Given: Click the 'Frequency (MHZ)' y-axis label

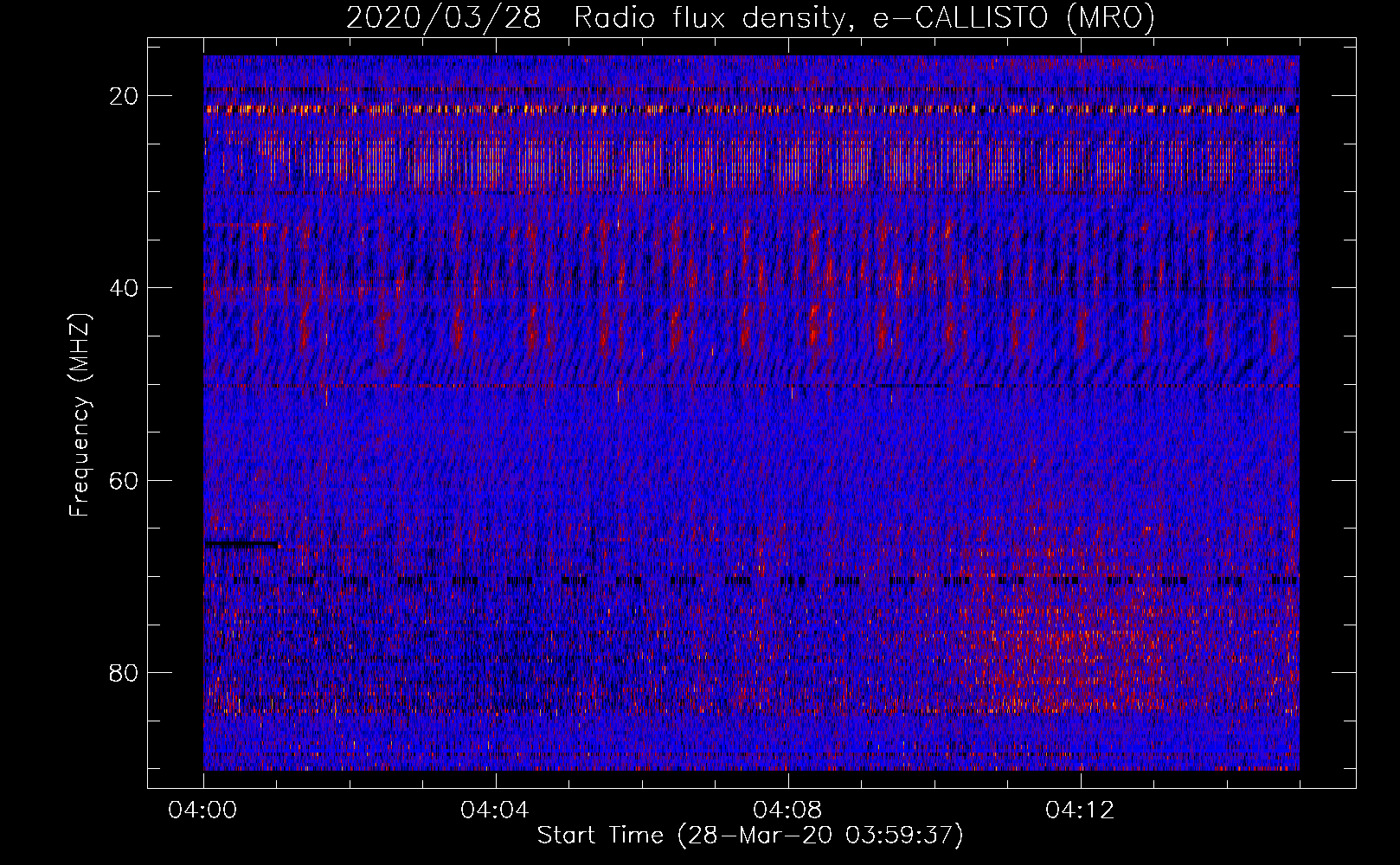Looking at the screenshot, I should point(80,415).
